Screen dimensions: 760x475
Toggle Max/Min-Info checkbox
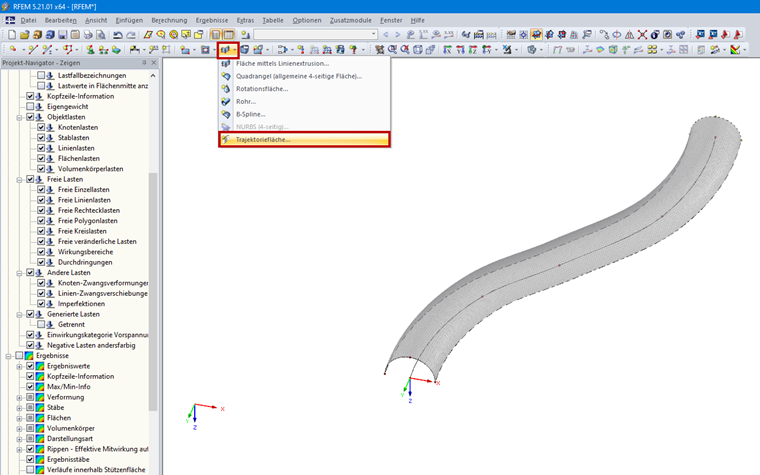[x=30, y=386]
